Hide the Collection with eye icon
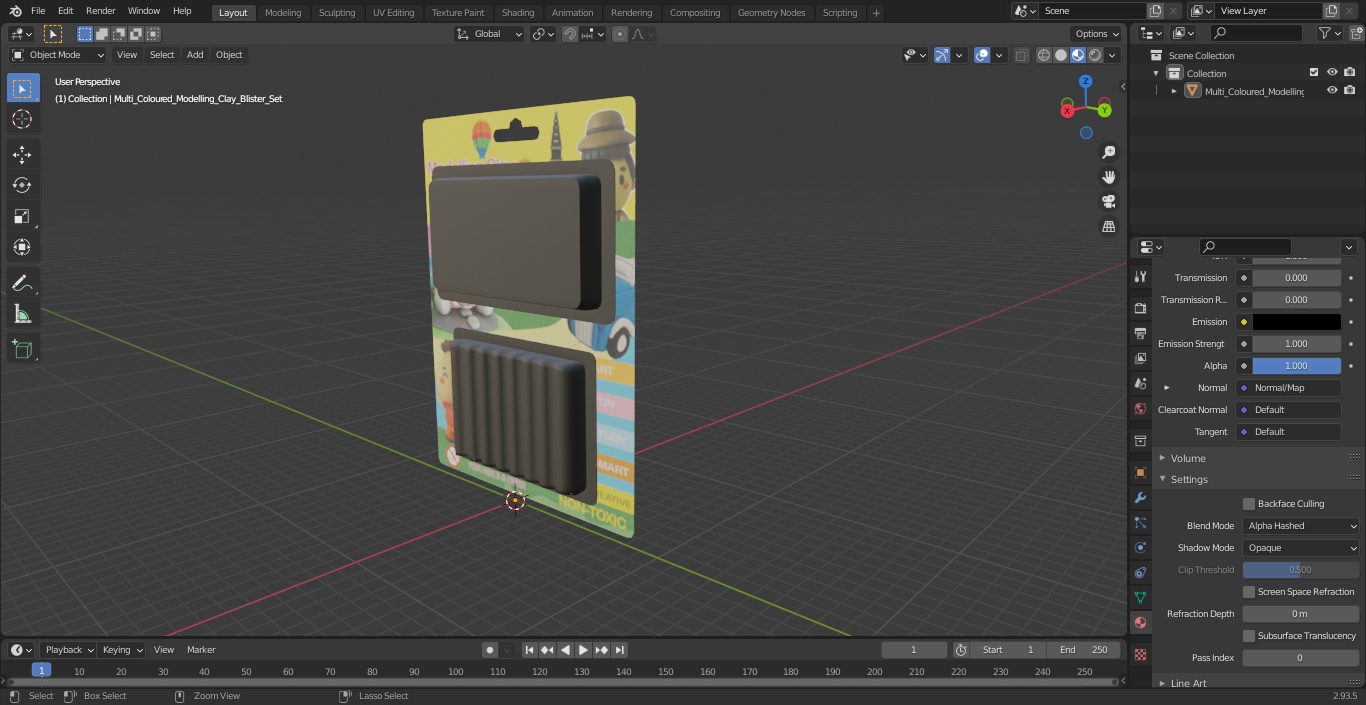 click(1332, 73)
